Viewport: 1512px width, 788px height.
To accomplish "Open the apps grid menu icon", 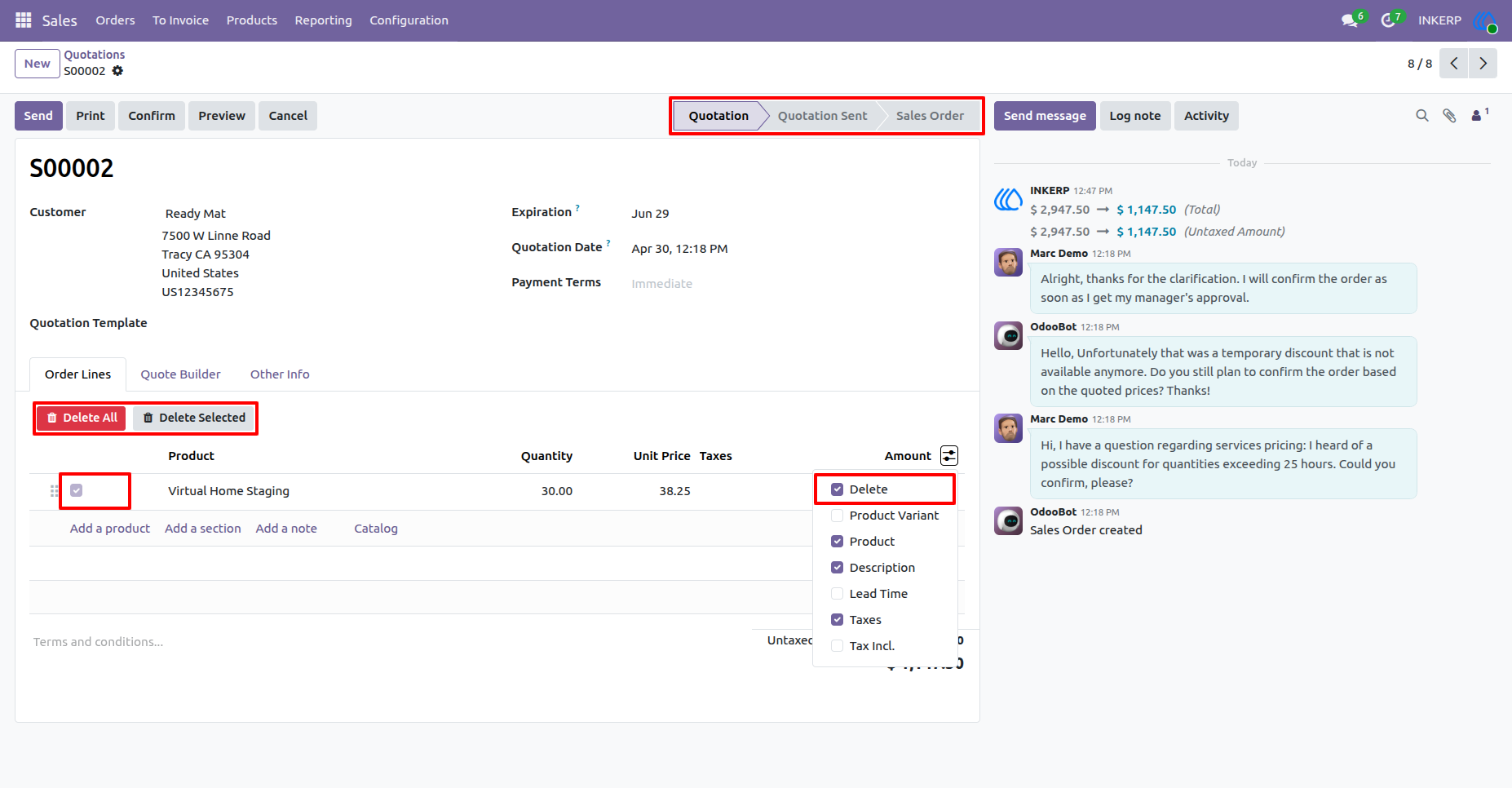I will click(24, 20).
